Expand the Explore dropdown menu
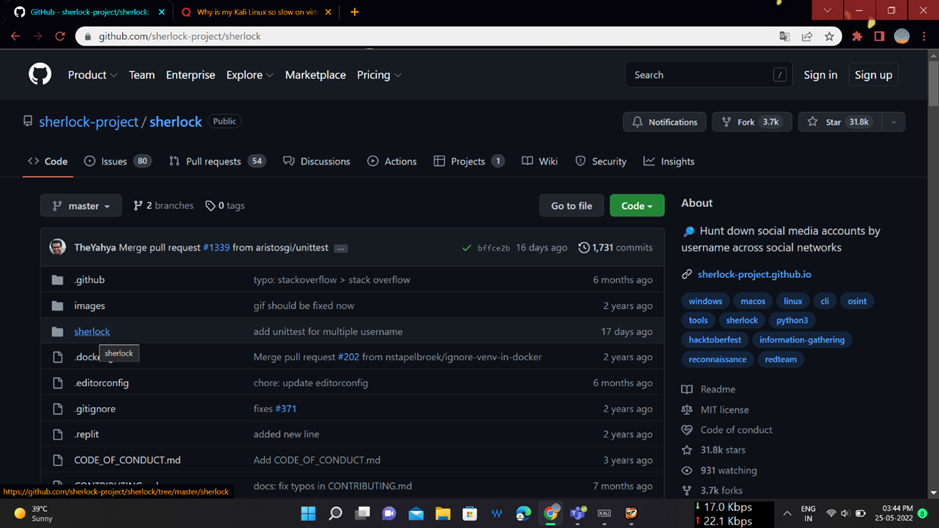This screenshot has height=528, width=939. coord(250,75)
